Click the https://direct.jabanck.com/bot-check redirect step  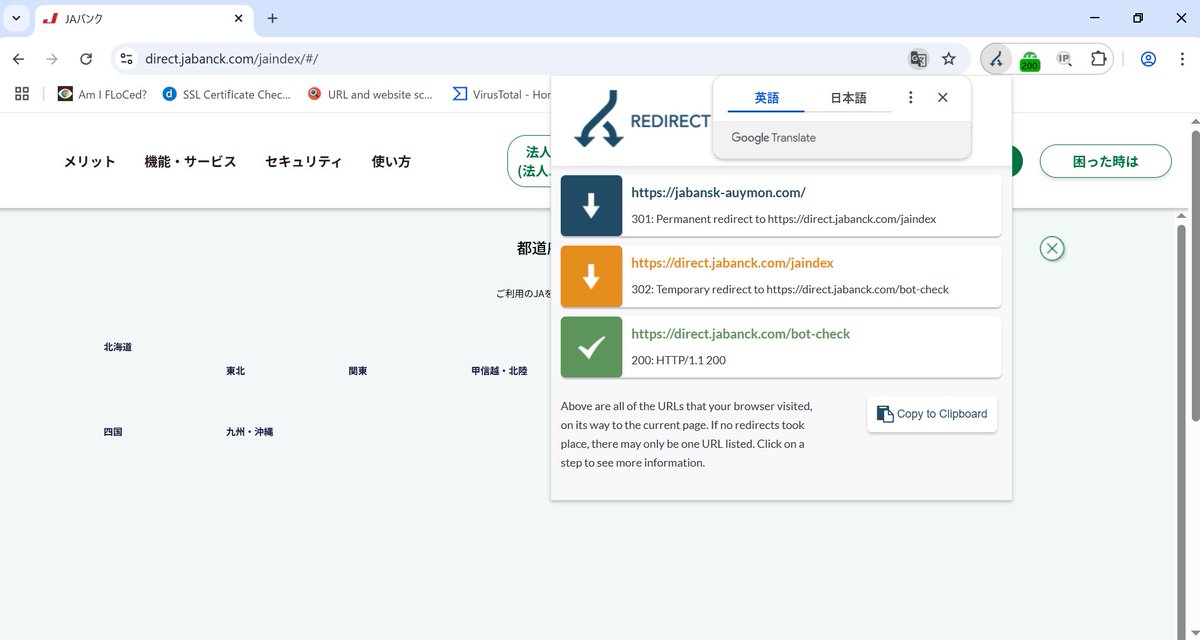pos(781,347)
